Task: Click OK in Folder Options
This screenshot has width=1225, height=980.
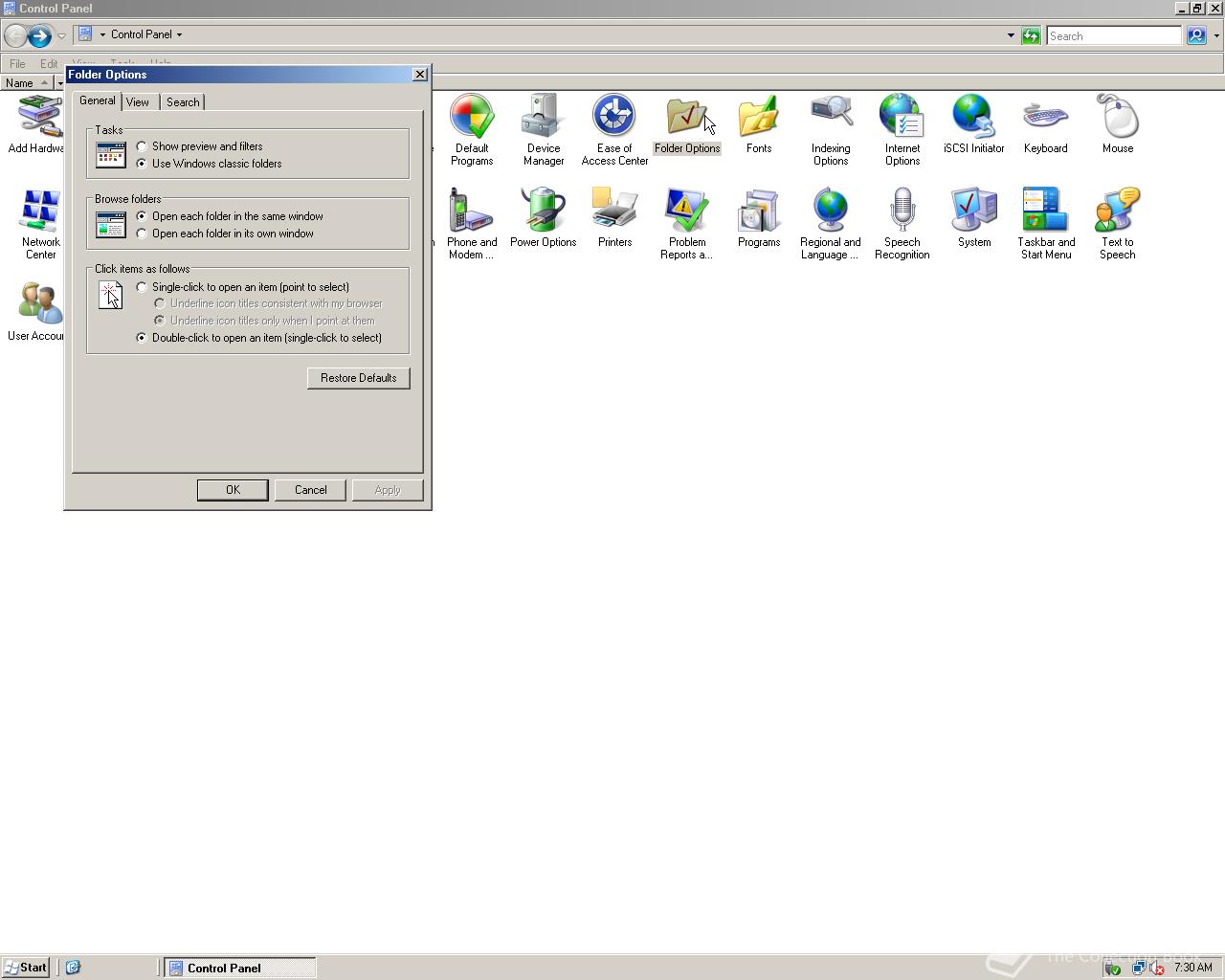Action: click(x=233, y=490)
